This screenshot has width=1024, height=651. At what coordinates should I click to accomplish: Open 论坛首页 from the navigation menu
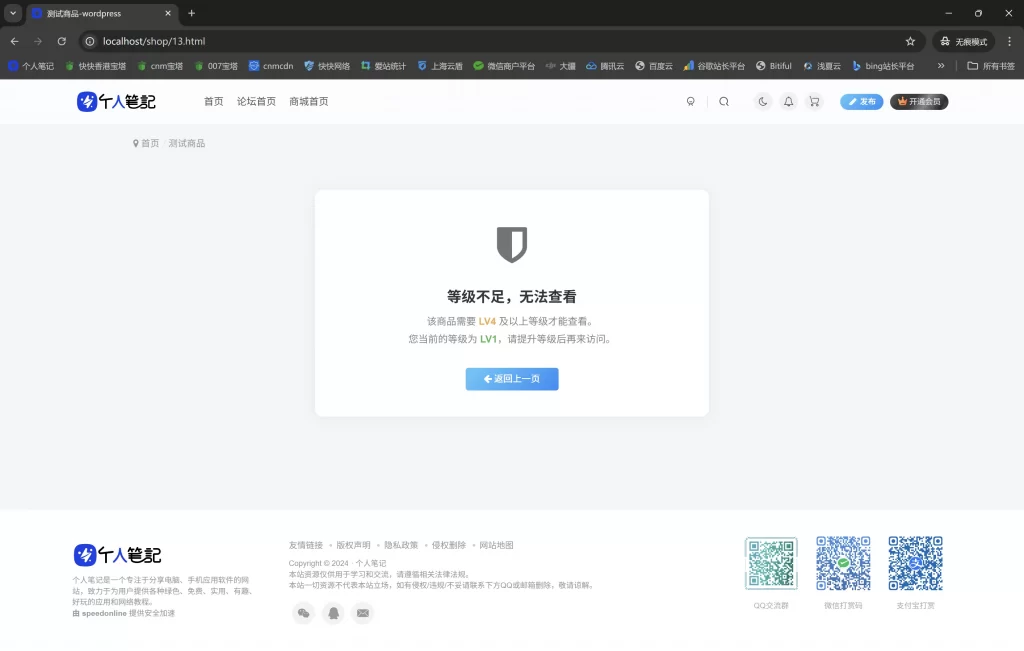(256, 101)
